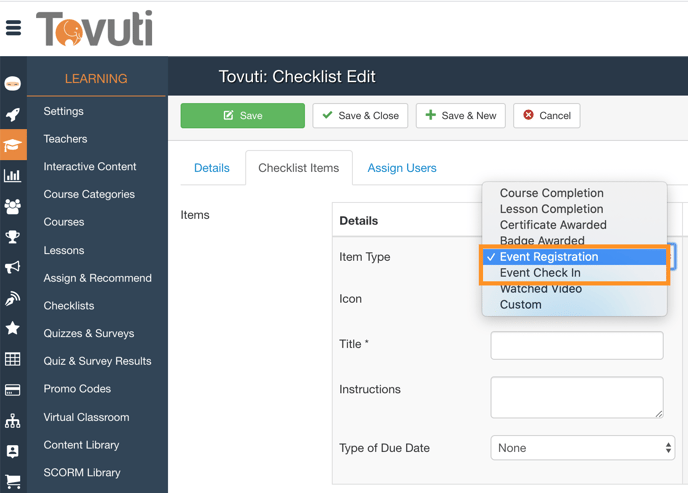This screenshot has width=688, height=493.
Task: Open the Assign Users tab
Action: 402,168
